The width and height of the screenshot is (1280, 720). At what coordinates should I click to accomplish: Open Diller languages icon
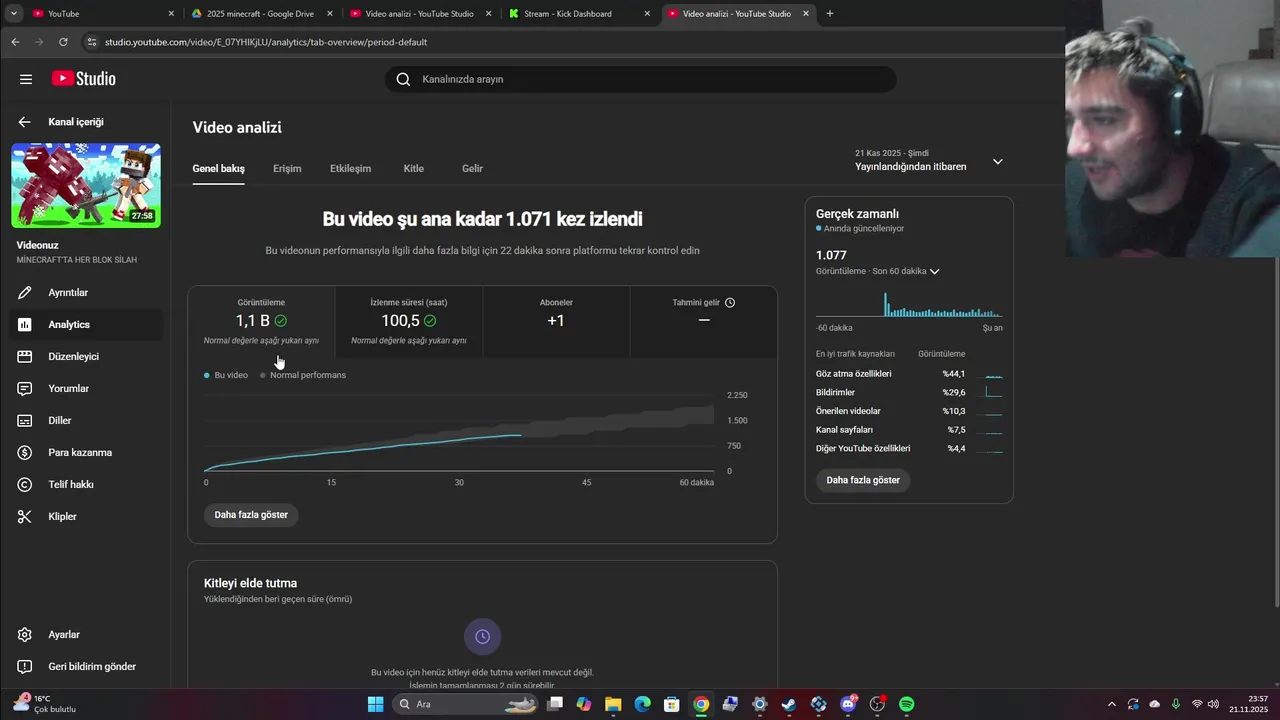25,421
